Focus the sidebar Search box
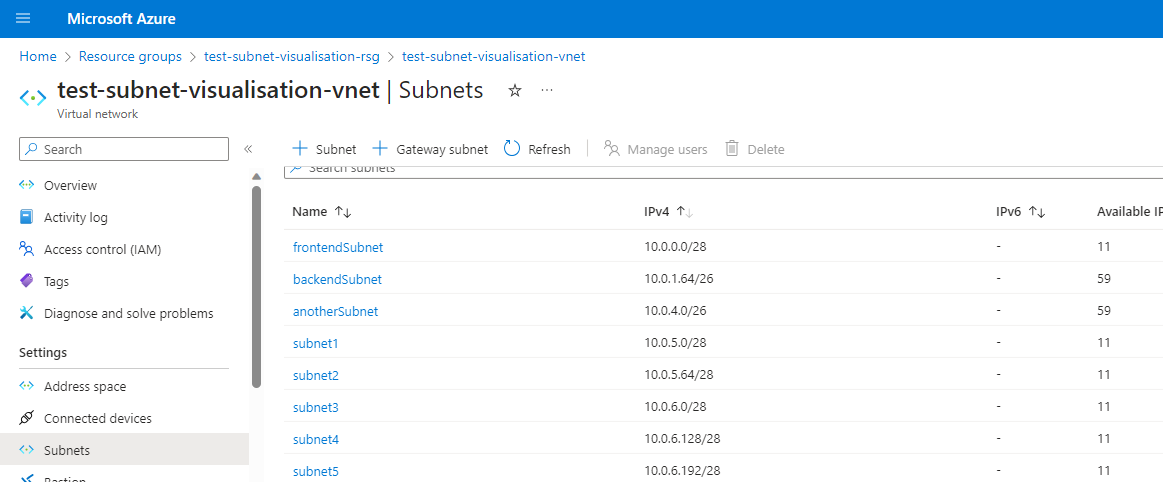The image size is (1163, 482). [x=124, y=149]
